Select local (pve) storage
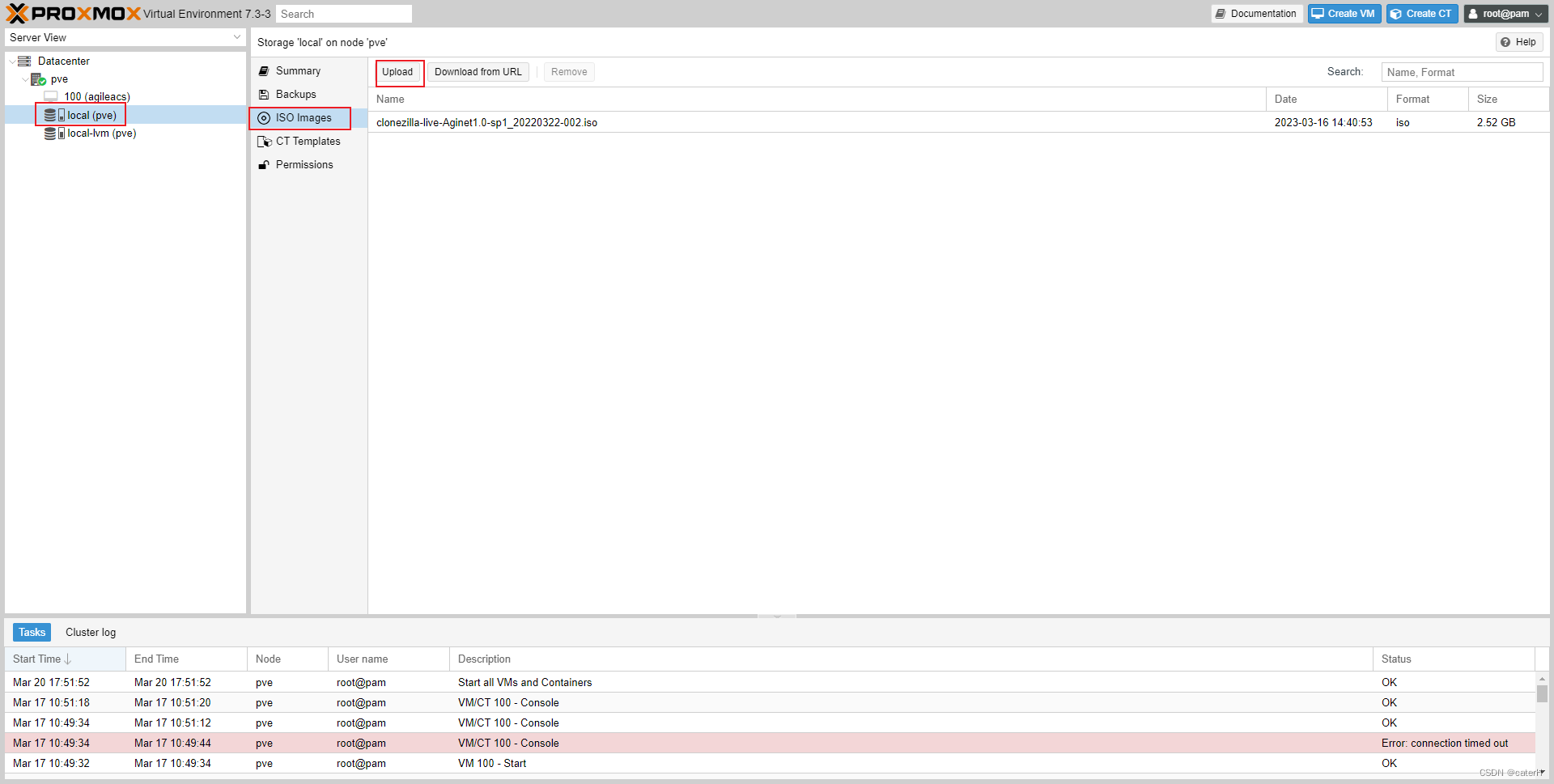This screenshot has height=784, width=1554. click(91, 116)
